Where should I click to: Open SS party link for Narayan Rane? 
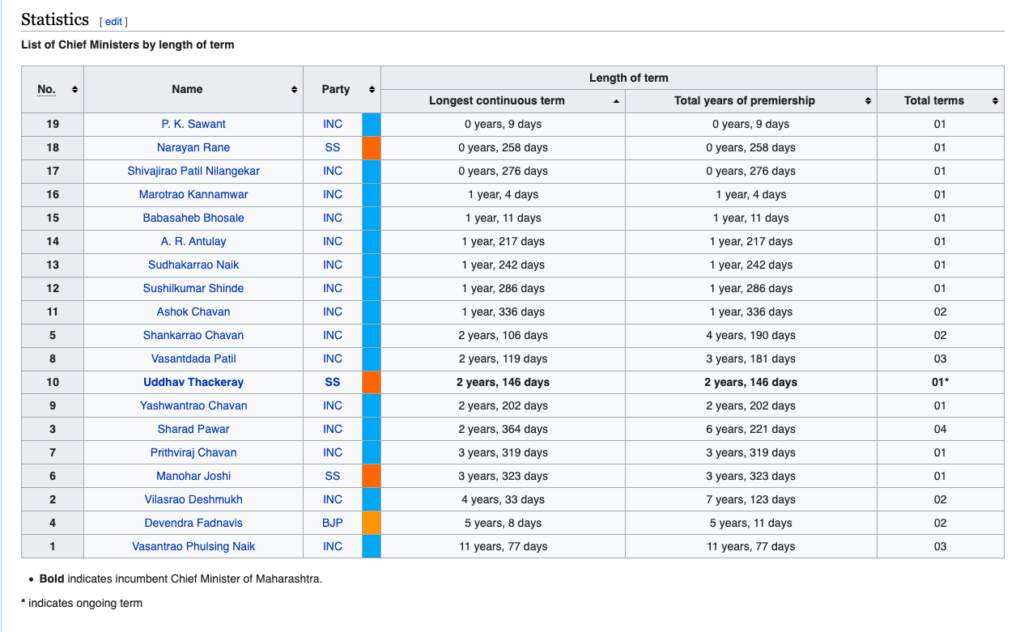[x=332, y=148]
